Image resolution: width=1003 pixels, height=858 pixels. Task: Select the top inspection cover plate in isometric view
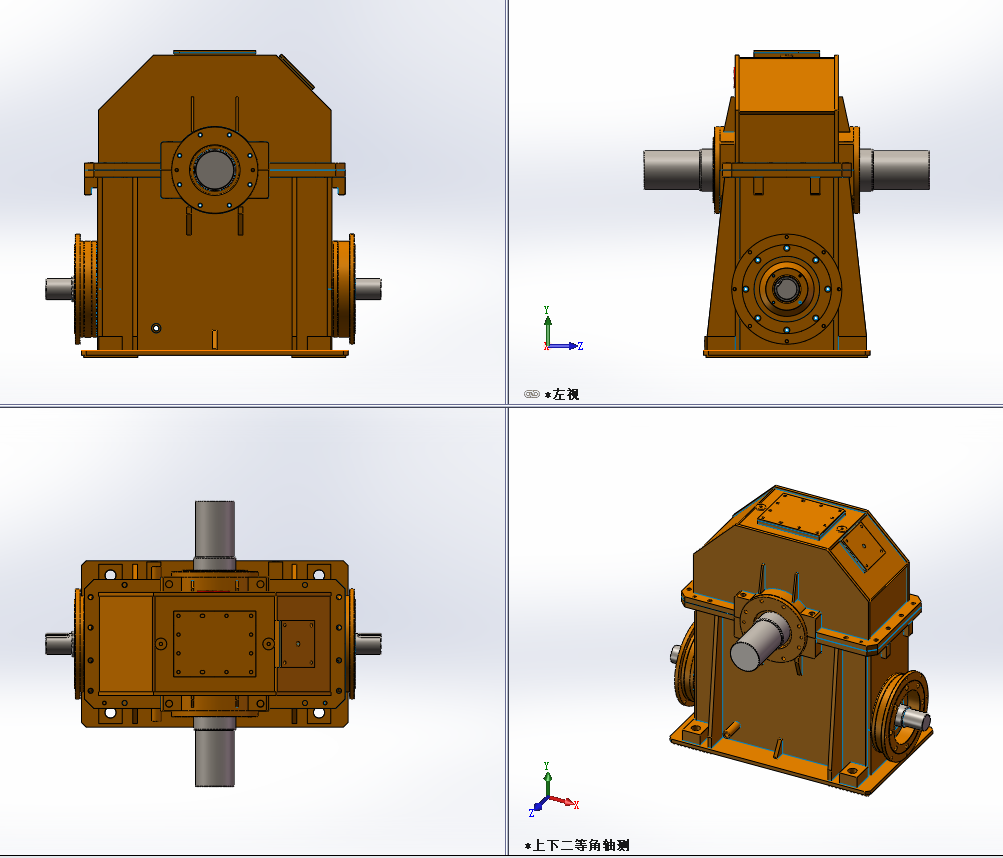(x=802, y=516)
